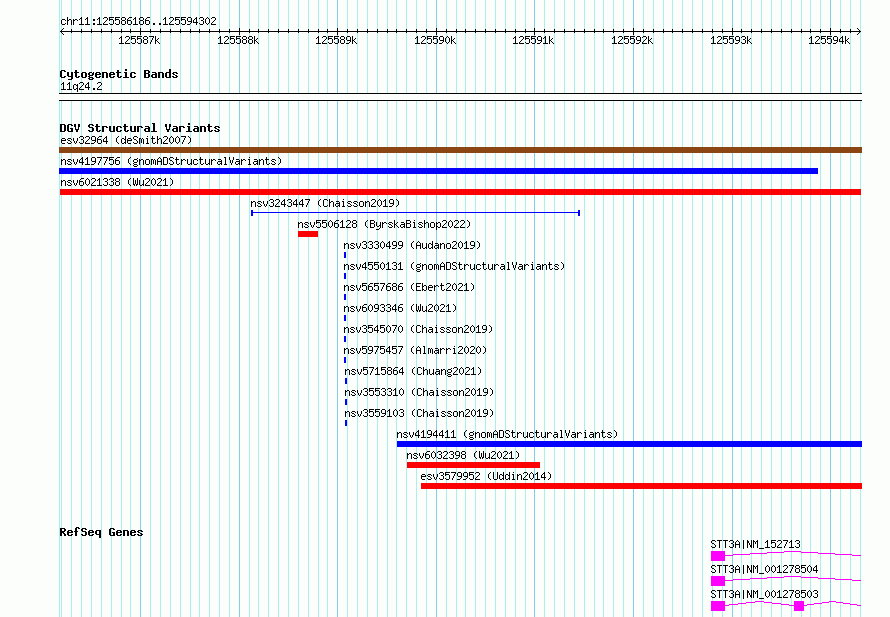Screen dimensions: 890x617
Task: Open nsv4550131 gnomAD variant label
Action: [x=454, y=266]
